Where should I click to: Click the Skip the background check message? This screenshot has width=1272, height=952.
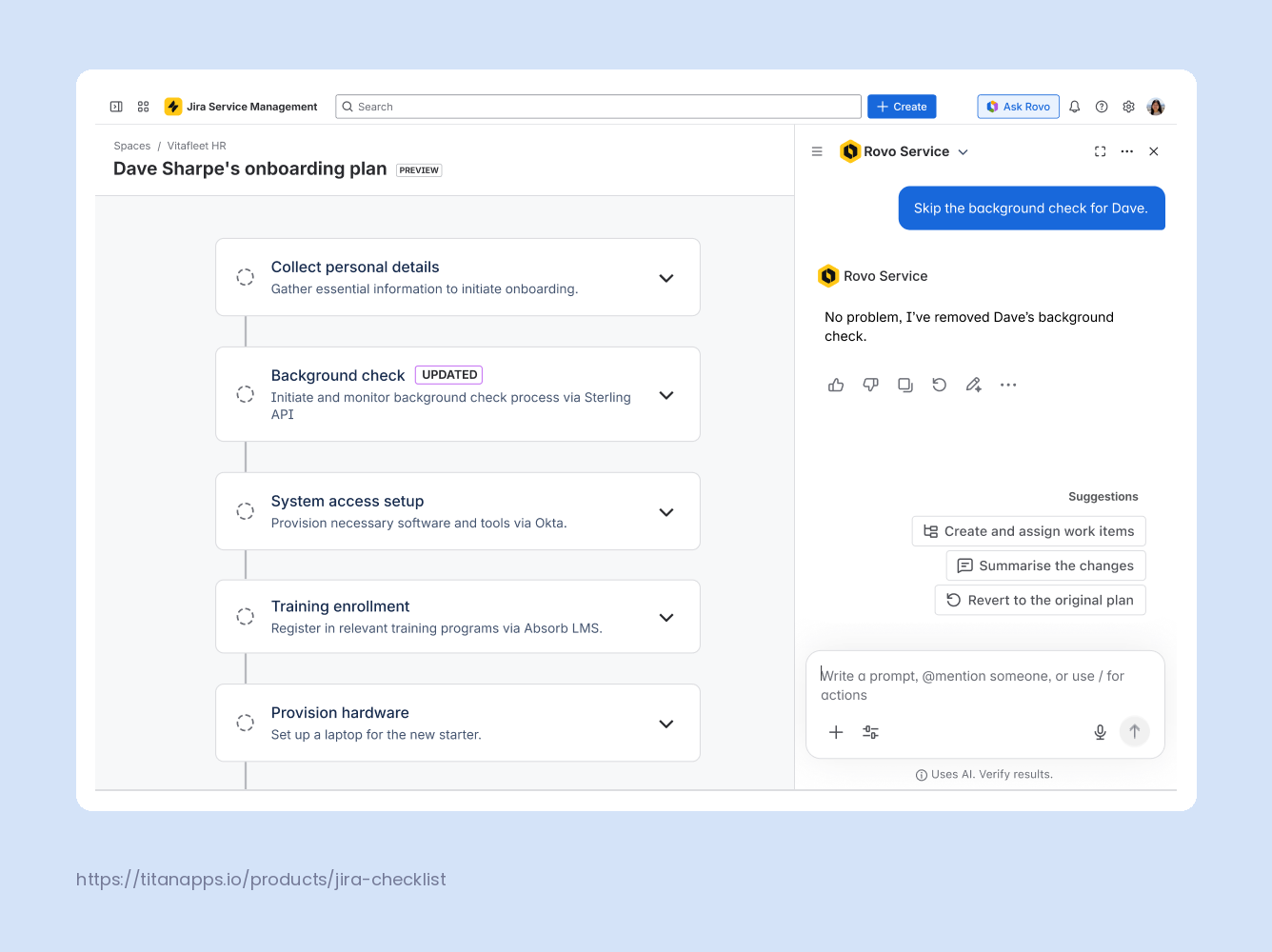(1032, 208)
